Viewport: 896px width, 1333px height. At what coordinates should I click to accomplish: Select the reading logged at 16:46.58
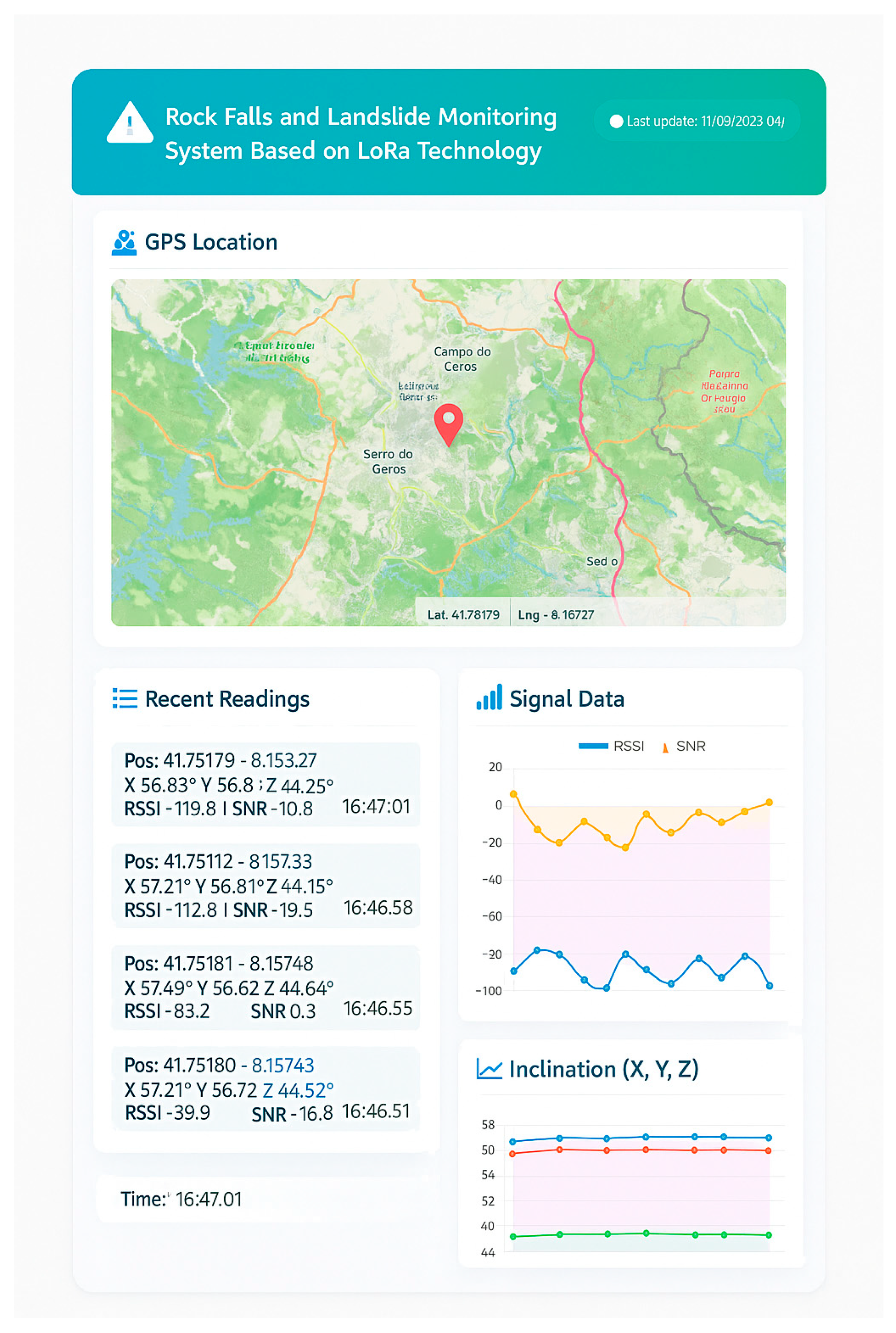[266, 886]
